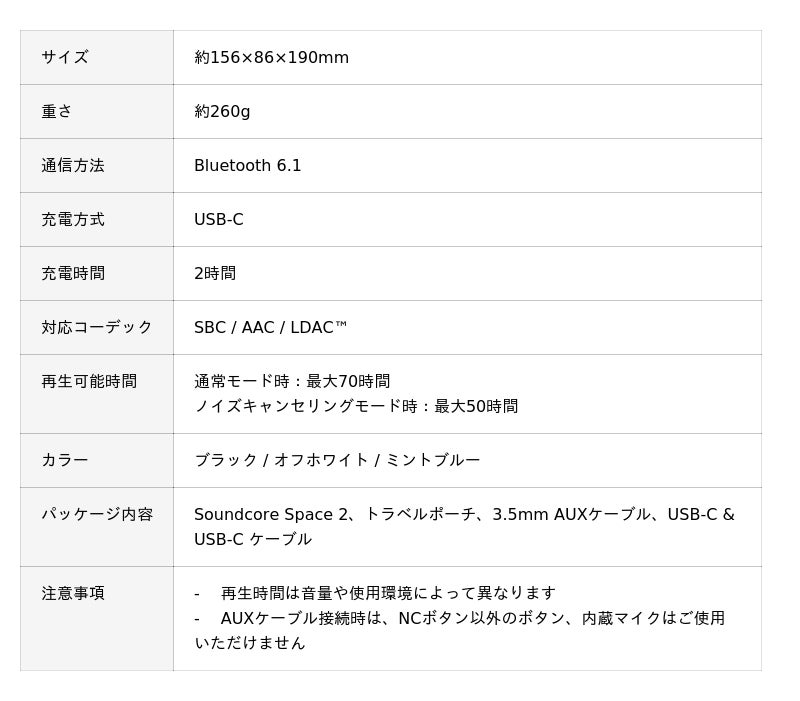Screen dimensions: 800x701
Task: Click the SBC / AAC / LDAC codec text
Action: (270, 328)
